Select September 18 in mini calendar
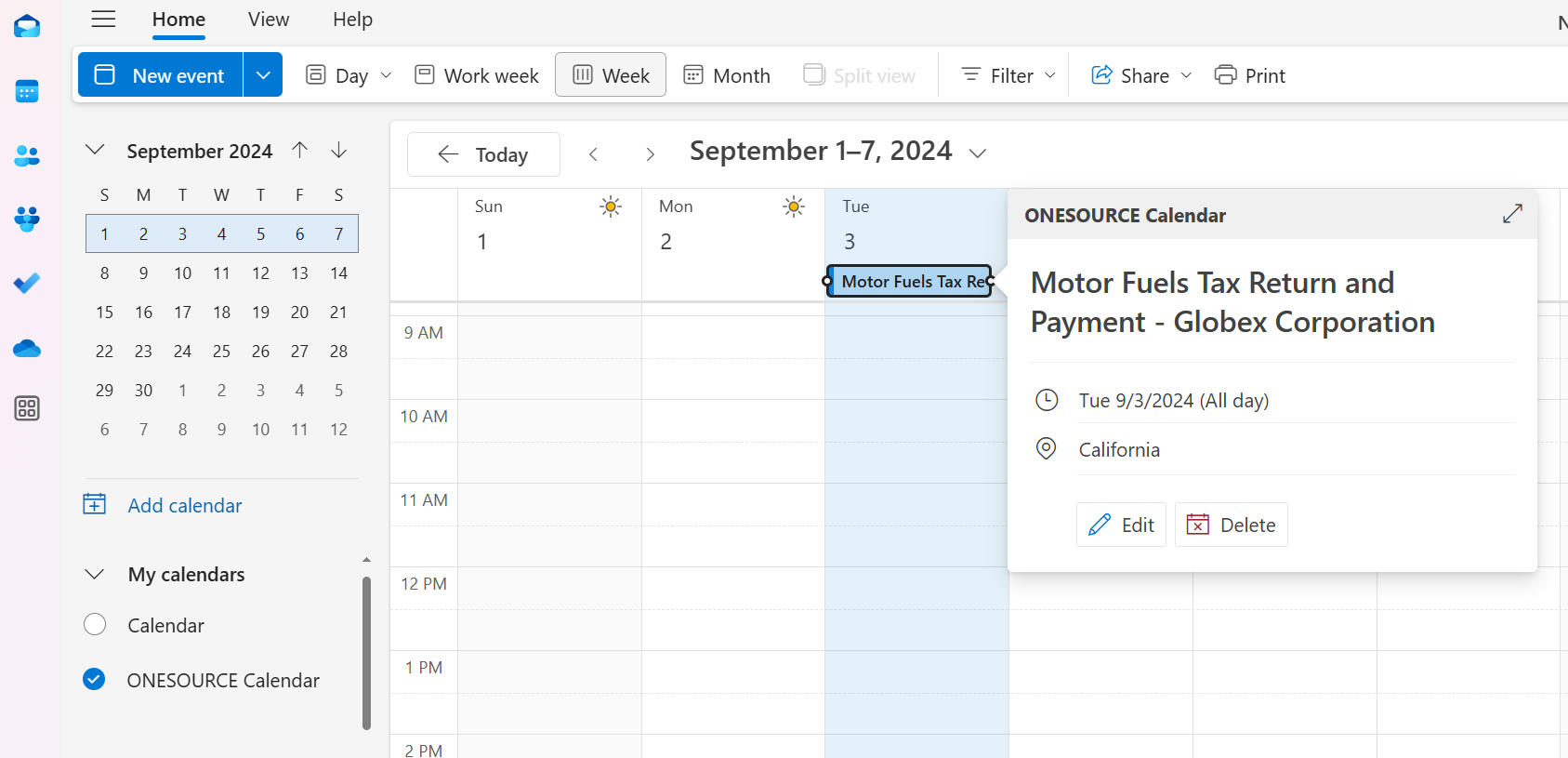 coord(221,313)
